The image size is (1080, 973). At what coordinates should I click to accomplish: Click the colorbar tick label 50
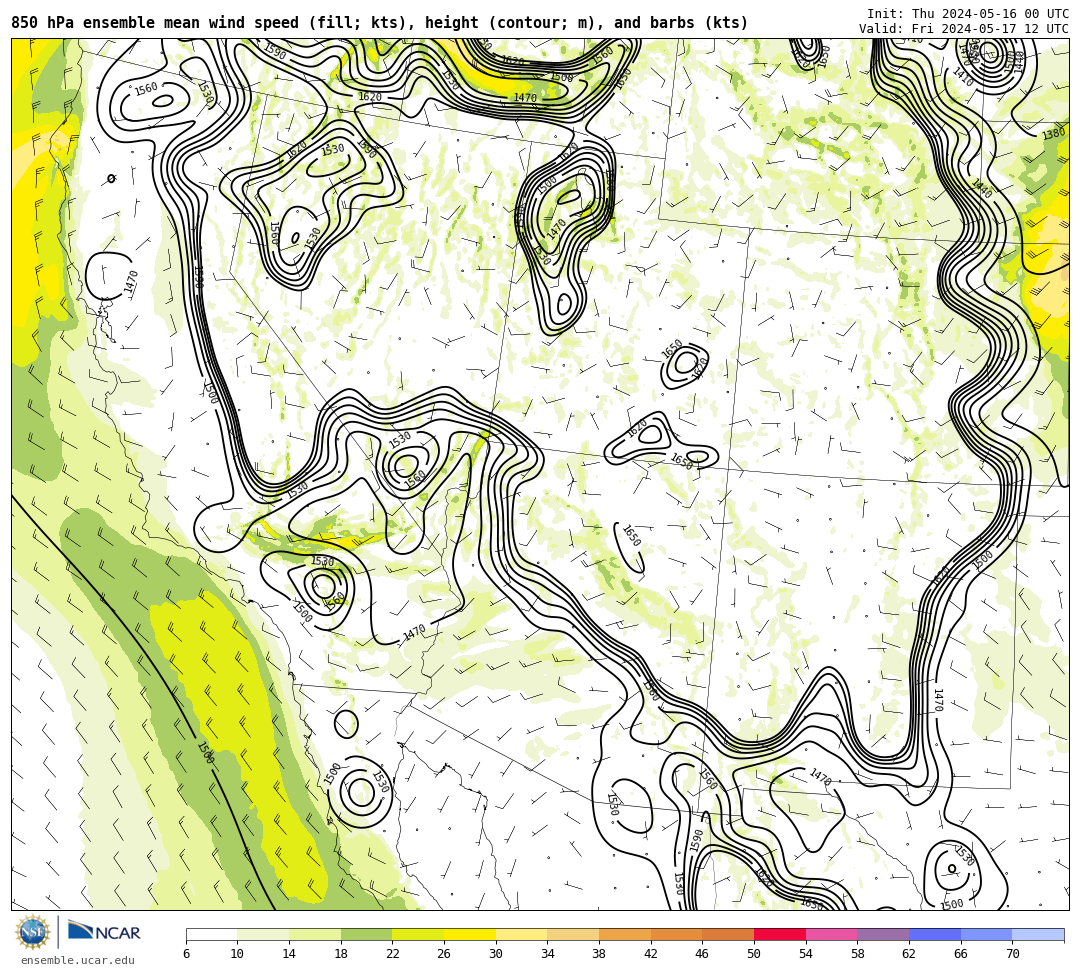pos(754,954)
